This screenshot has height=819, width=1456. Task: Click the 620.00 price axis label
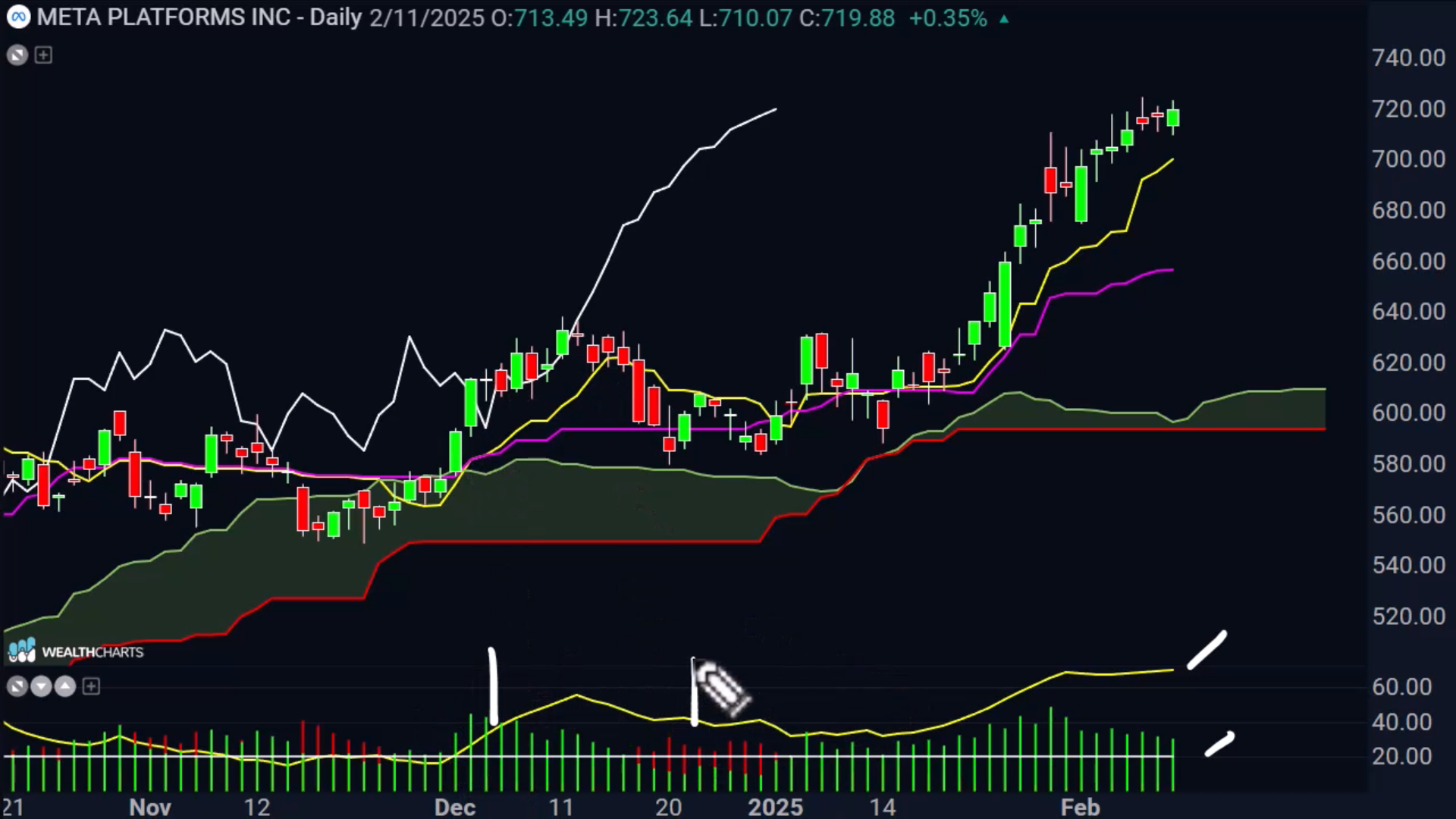1408,362
